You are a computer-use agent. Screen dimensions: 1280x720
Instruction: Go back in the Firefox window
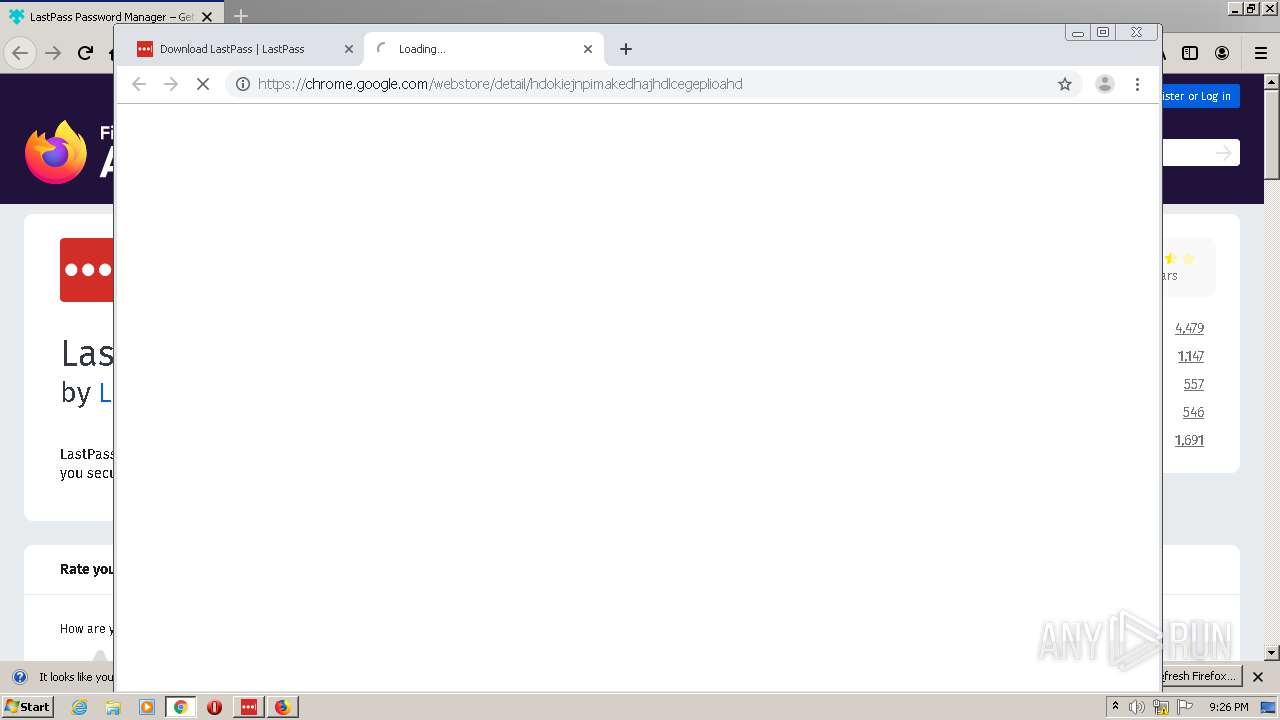point(20,53)
